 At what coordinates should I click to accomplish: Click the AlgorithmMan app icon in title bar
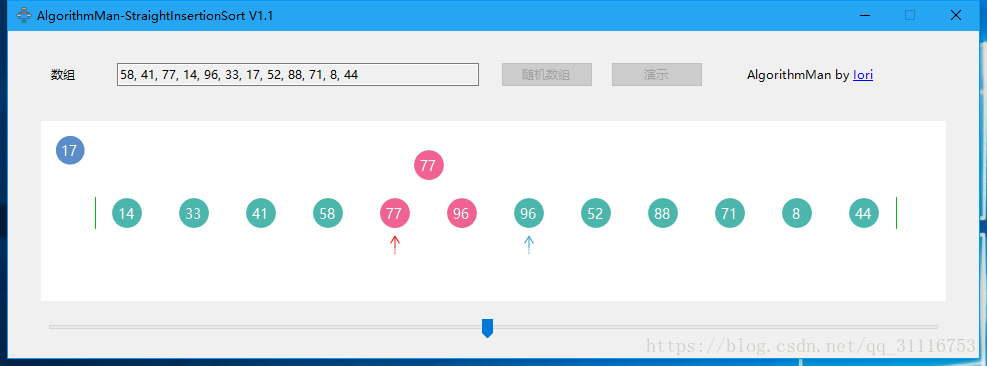pyautogui.click(x=24, y=15)
